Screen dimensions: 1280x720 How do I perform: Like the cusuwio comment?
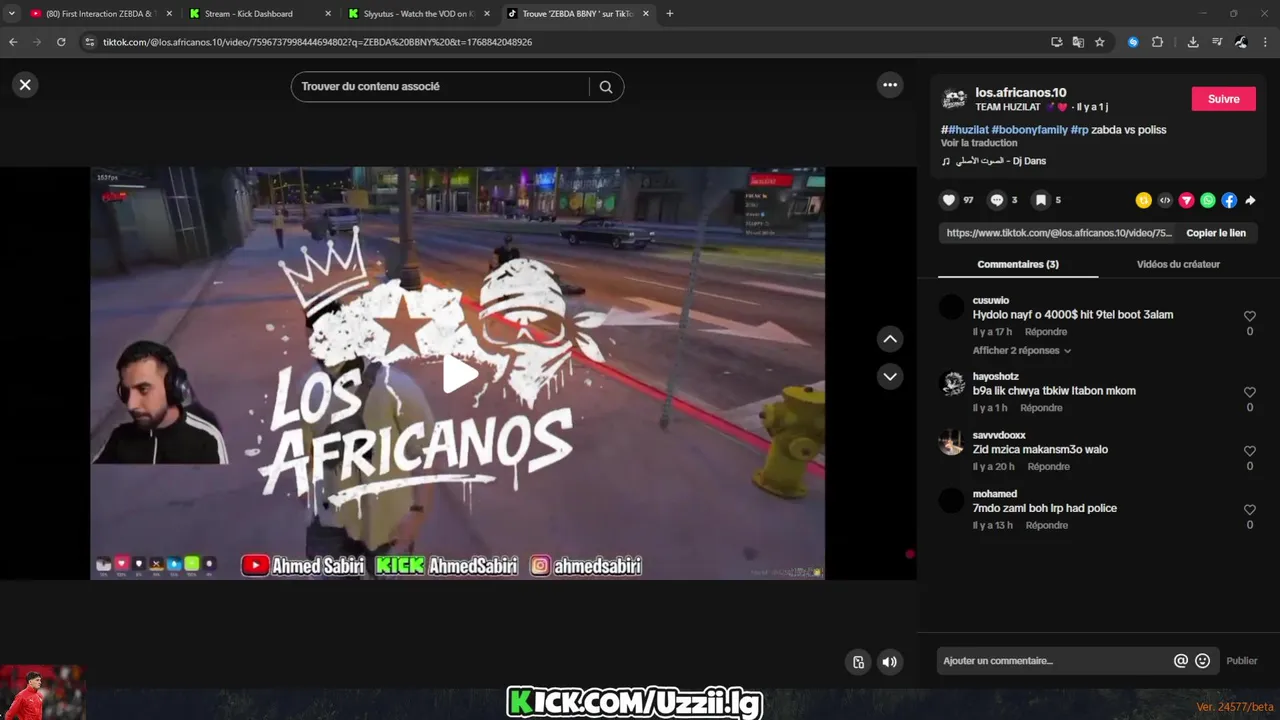click(1249, 316)
